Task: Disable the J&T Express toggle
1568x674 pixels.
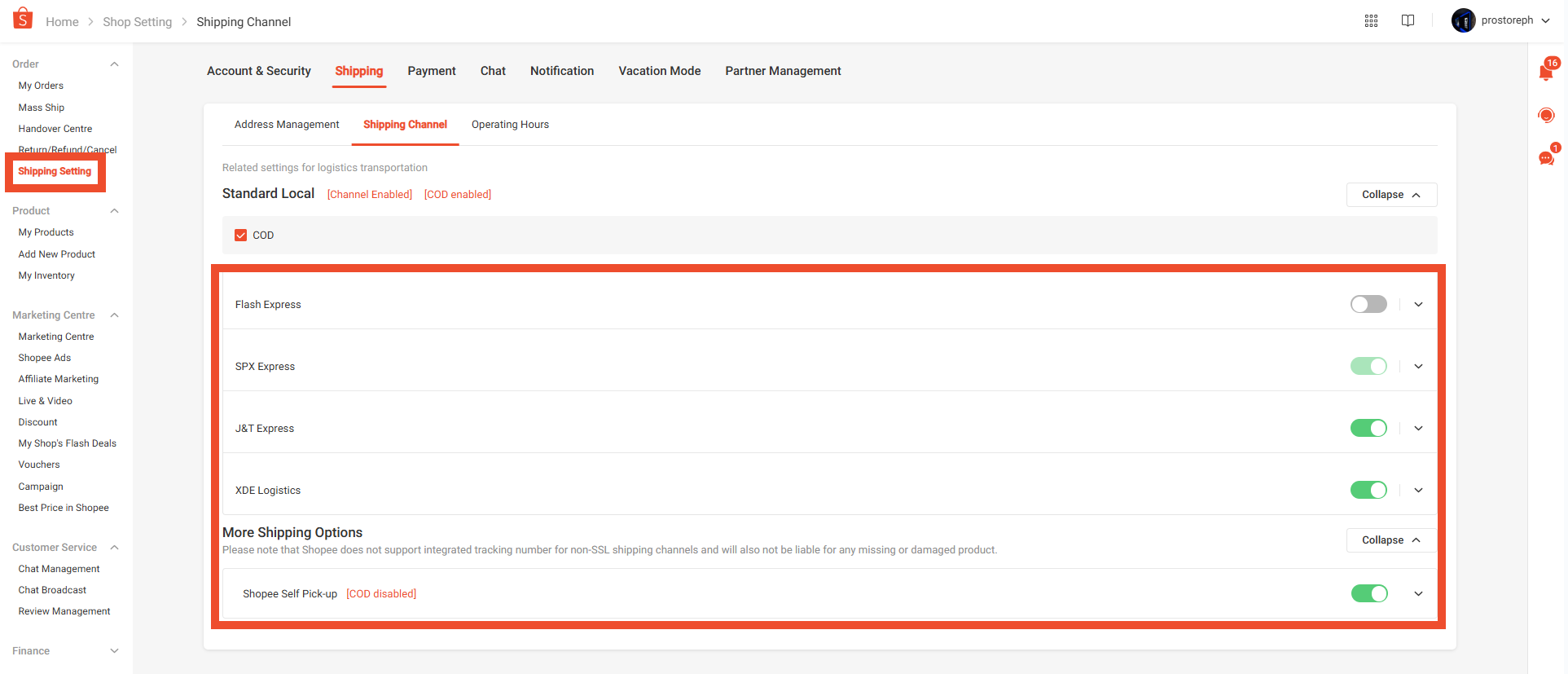Action: [1368, 429]
